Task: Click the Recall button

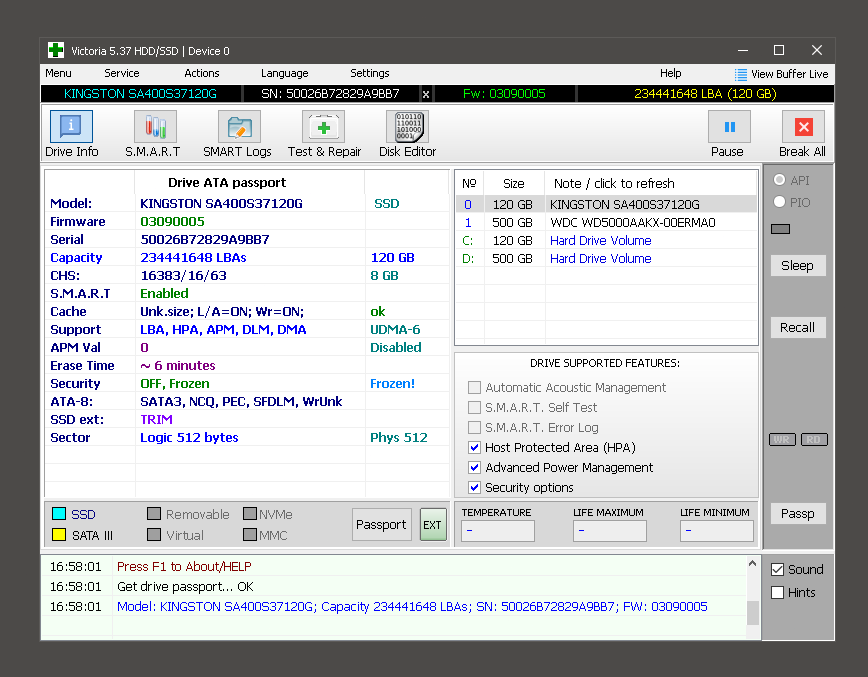Action: pos(798,328)
